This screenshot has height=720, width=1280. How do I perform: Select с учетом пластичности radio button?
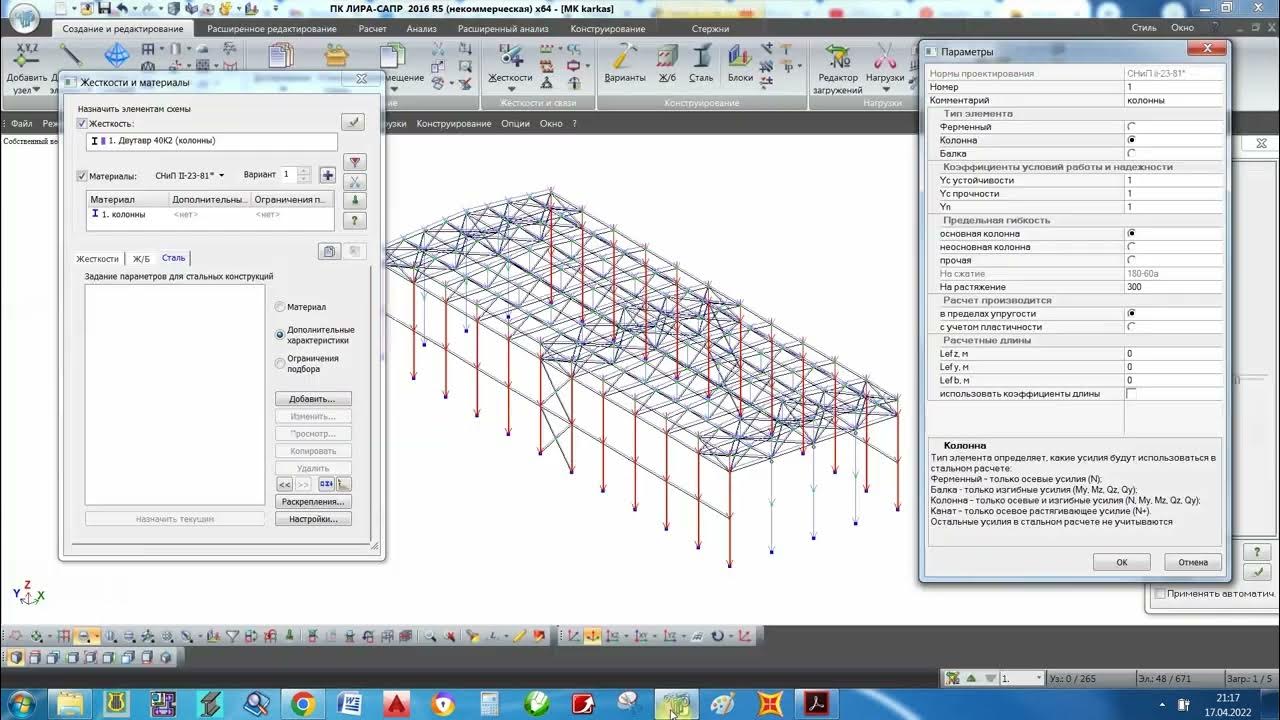1131,327
